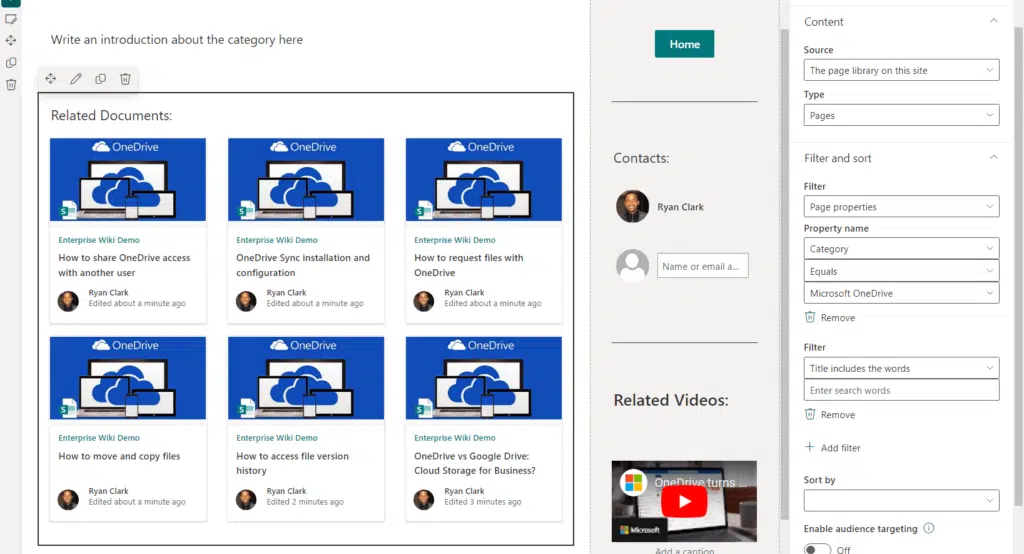Screen dimensions: 1024x554
Task: Click the plus icon beside Add filter
Action: coord(810,447)
